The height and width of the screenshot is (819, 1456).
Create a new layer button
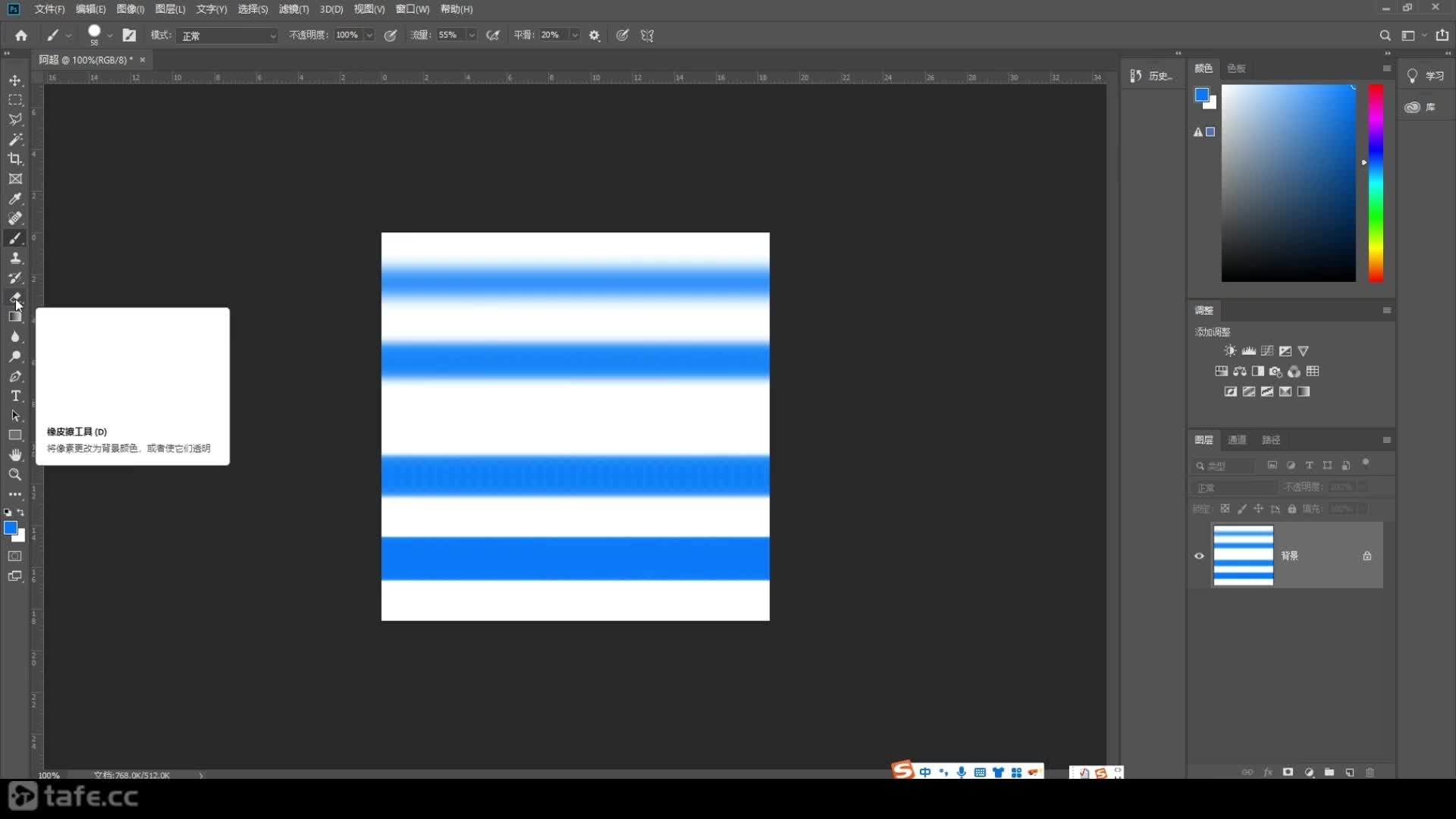(x=1350, y=772)
